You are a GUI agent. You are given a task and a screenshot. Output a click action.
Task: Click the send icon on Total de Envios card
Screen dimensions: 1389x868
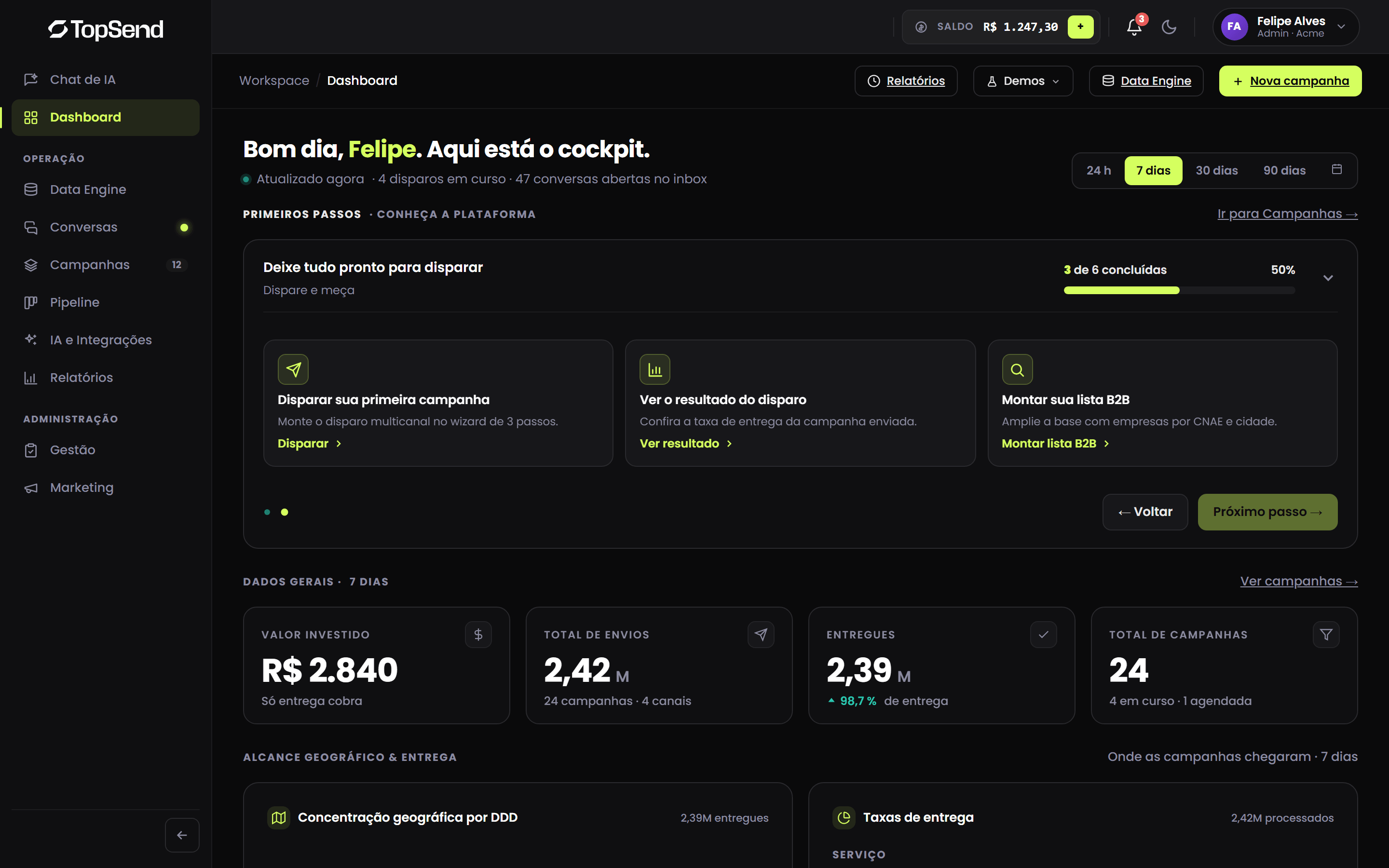click(x=761, y=634)
